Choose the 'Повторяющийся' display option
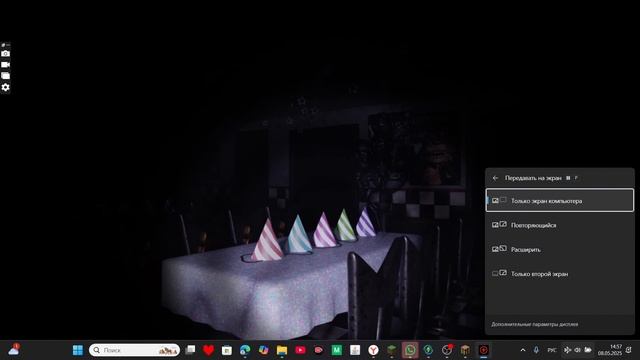The width and height of the screenshot is (640, 360). tap(560, 225)
